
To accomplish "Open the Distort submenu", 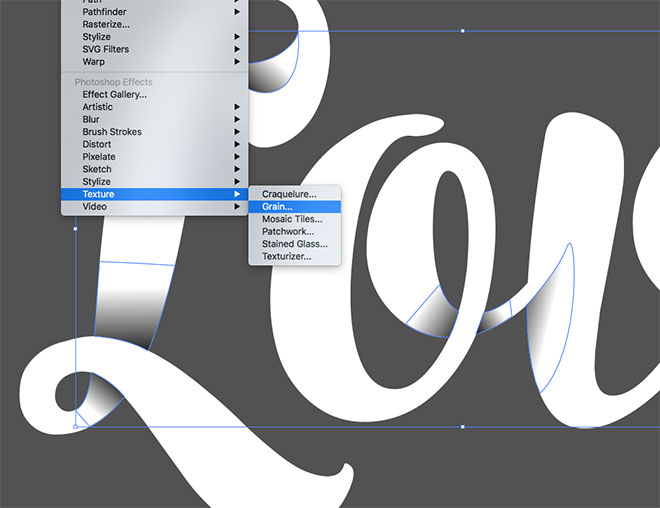I will point(96,144).
